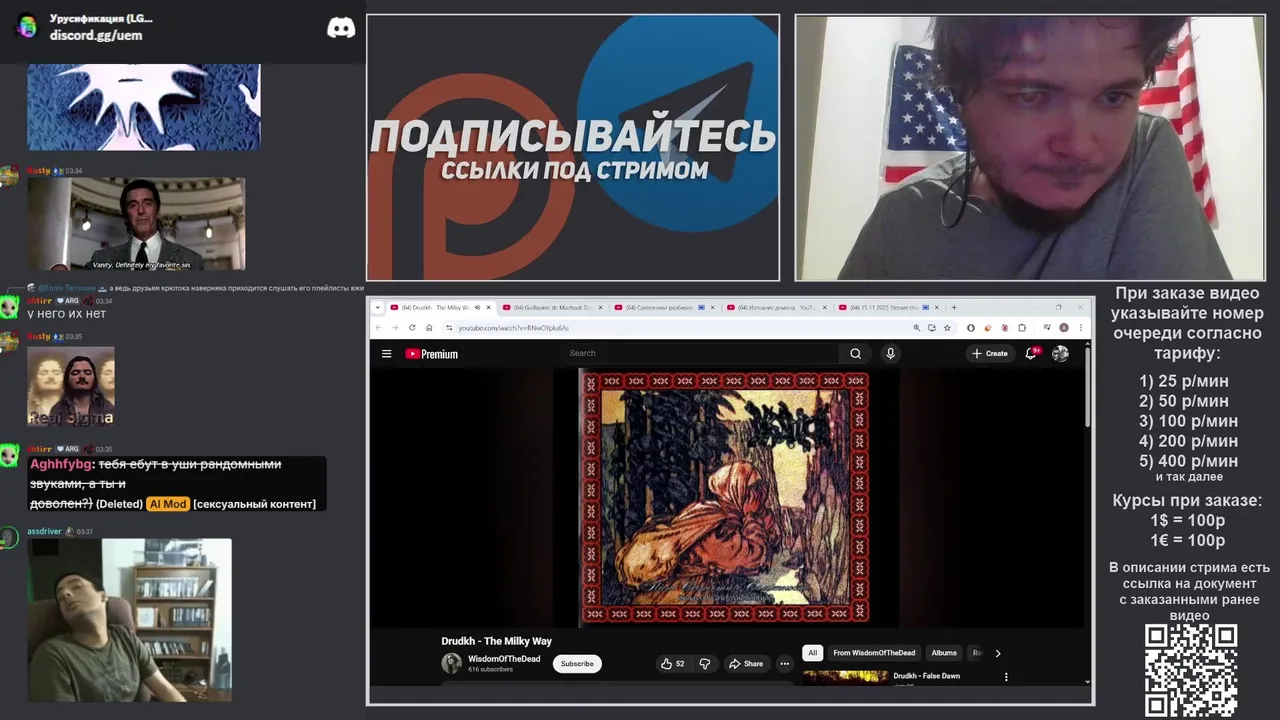Switch to the 15.11.2025 Stream tab

(888, 307)
